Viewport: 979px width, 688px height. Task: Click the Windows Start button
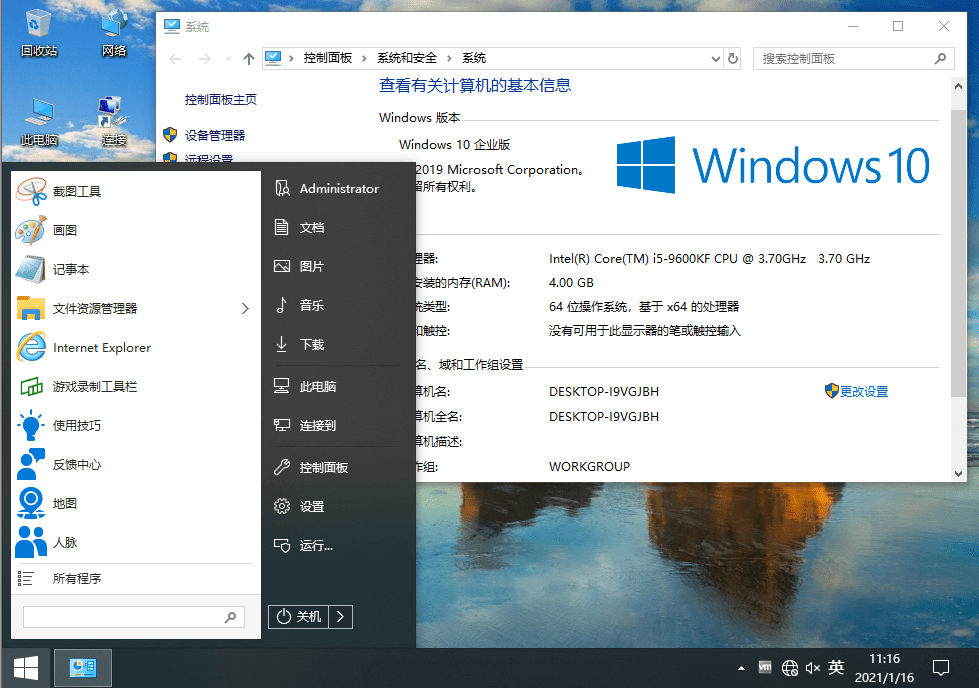[26, 668]
